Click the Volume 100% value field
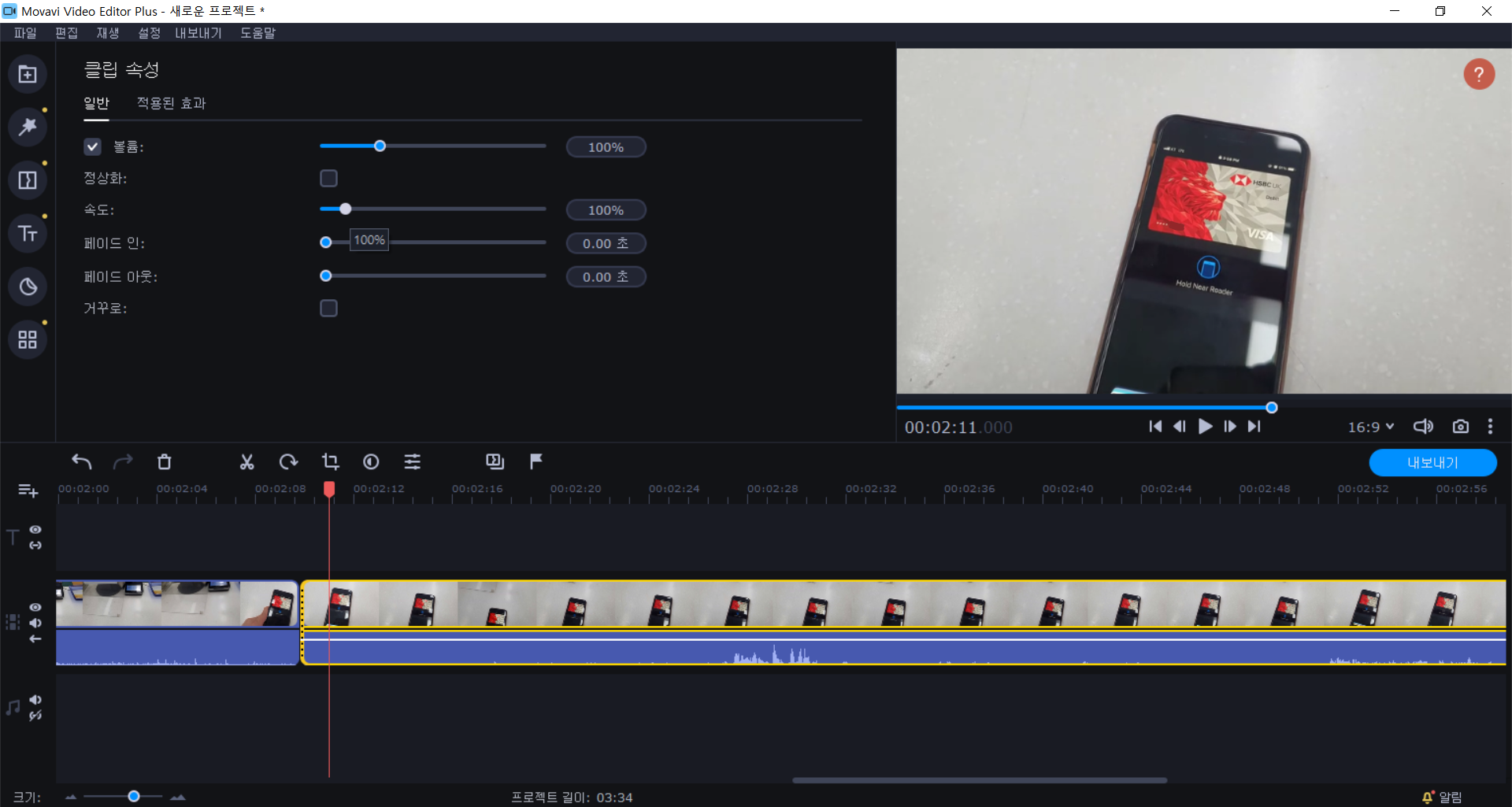The image size is (1512, 807). [606, 147]
